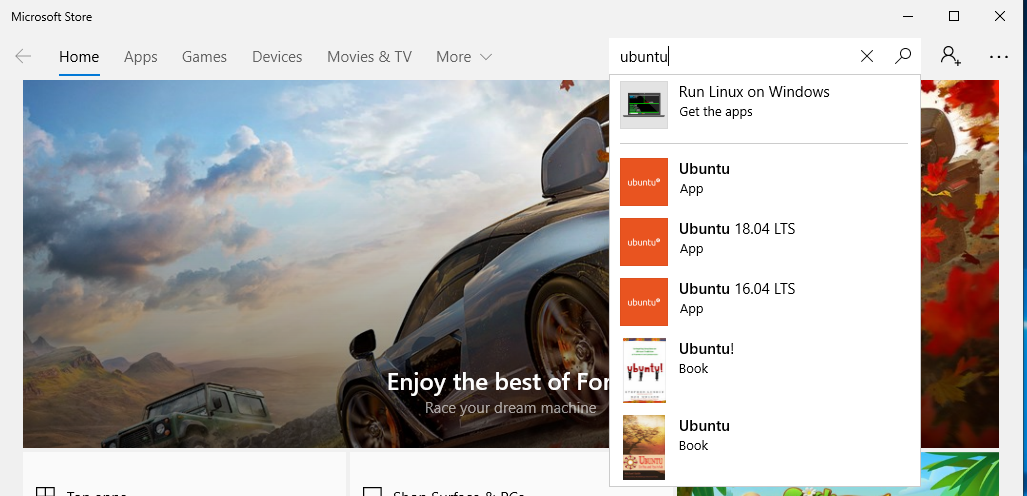The height and width of the screenshot is (496, 1027).
Task: Open the Movies & TV tab
Action: pos(369,57)
